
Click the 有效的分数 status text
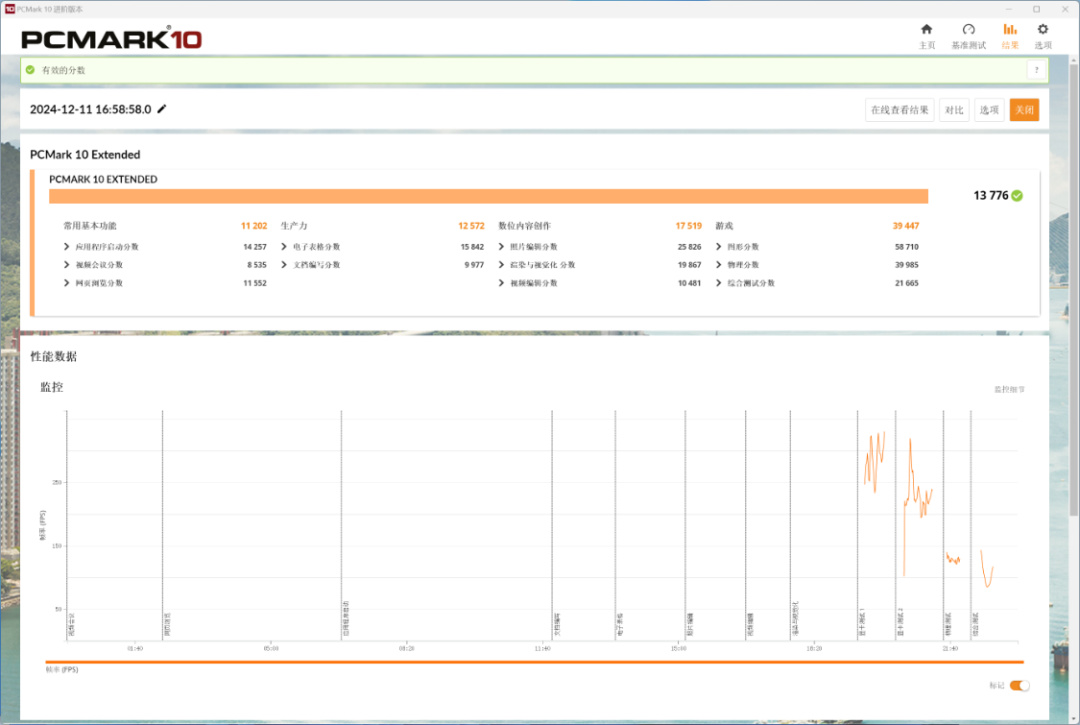[63, 70]
